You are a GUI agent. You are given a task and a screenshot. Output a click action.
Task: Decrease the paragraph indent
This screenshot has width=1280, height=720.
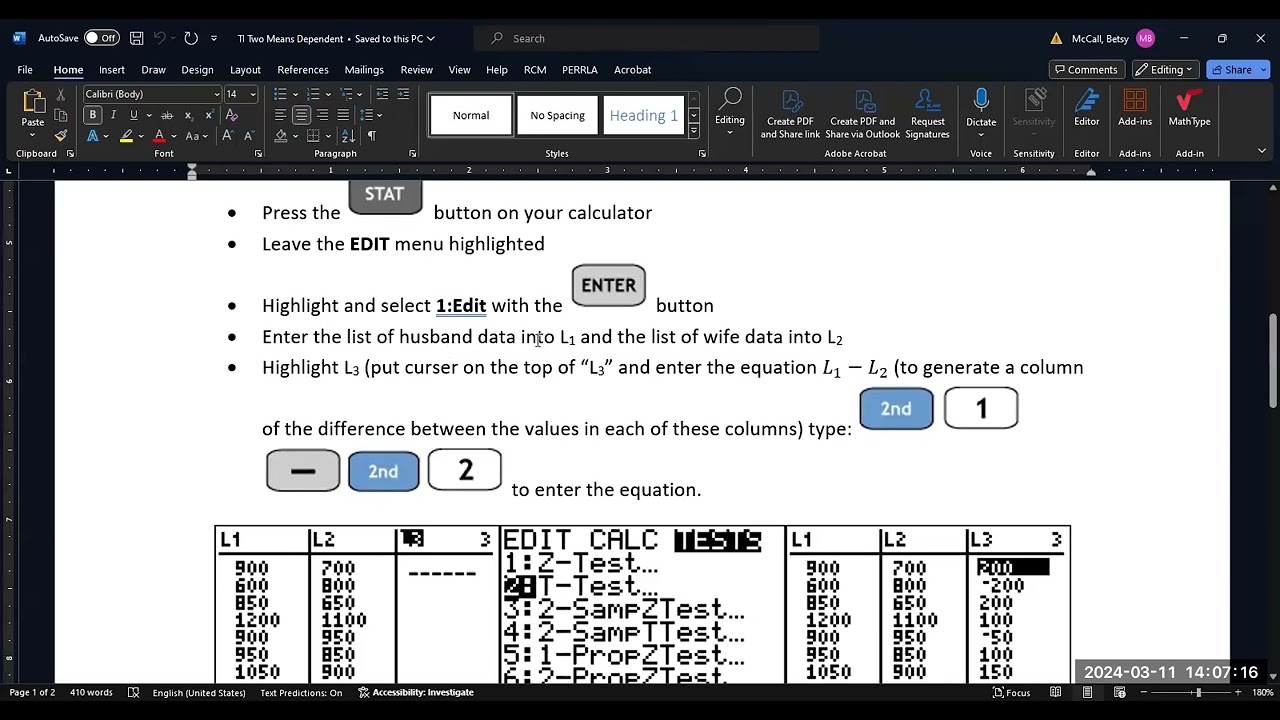tap(382, 94)
